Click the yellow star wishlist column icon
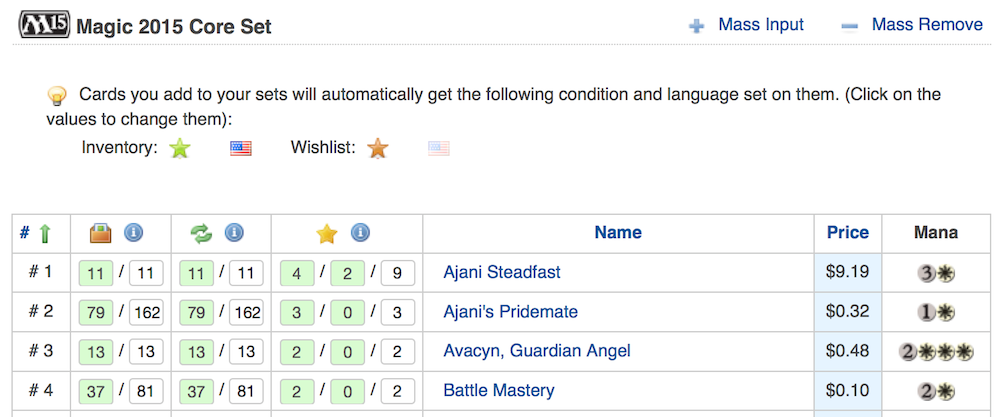Image resolution: width=1000 pixels, height=417 pixels. tap(327, 234)
